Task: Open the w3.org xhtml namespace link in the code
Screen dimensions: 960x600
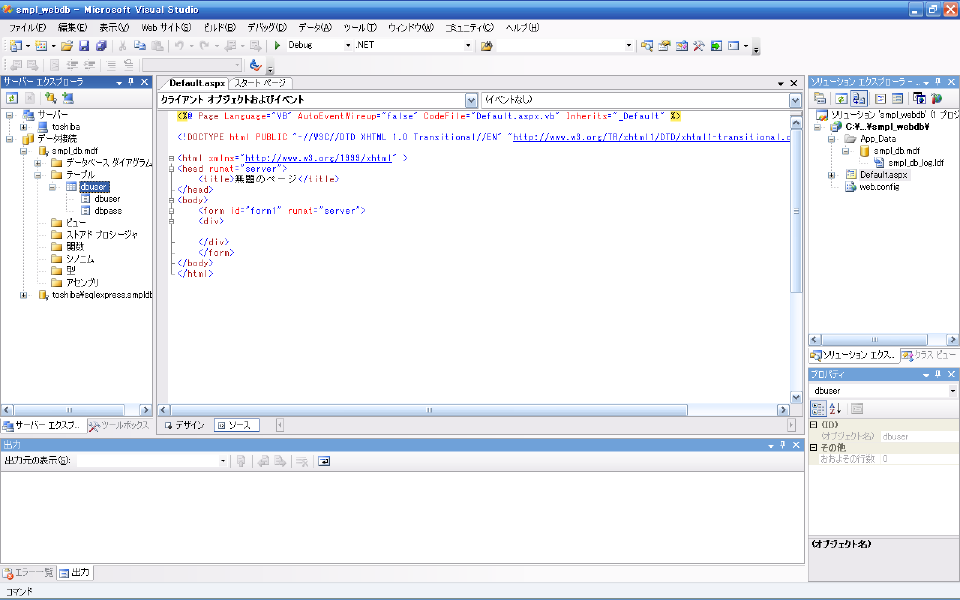Action: tap(318, 158)
